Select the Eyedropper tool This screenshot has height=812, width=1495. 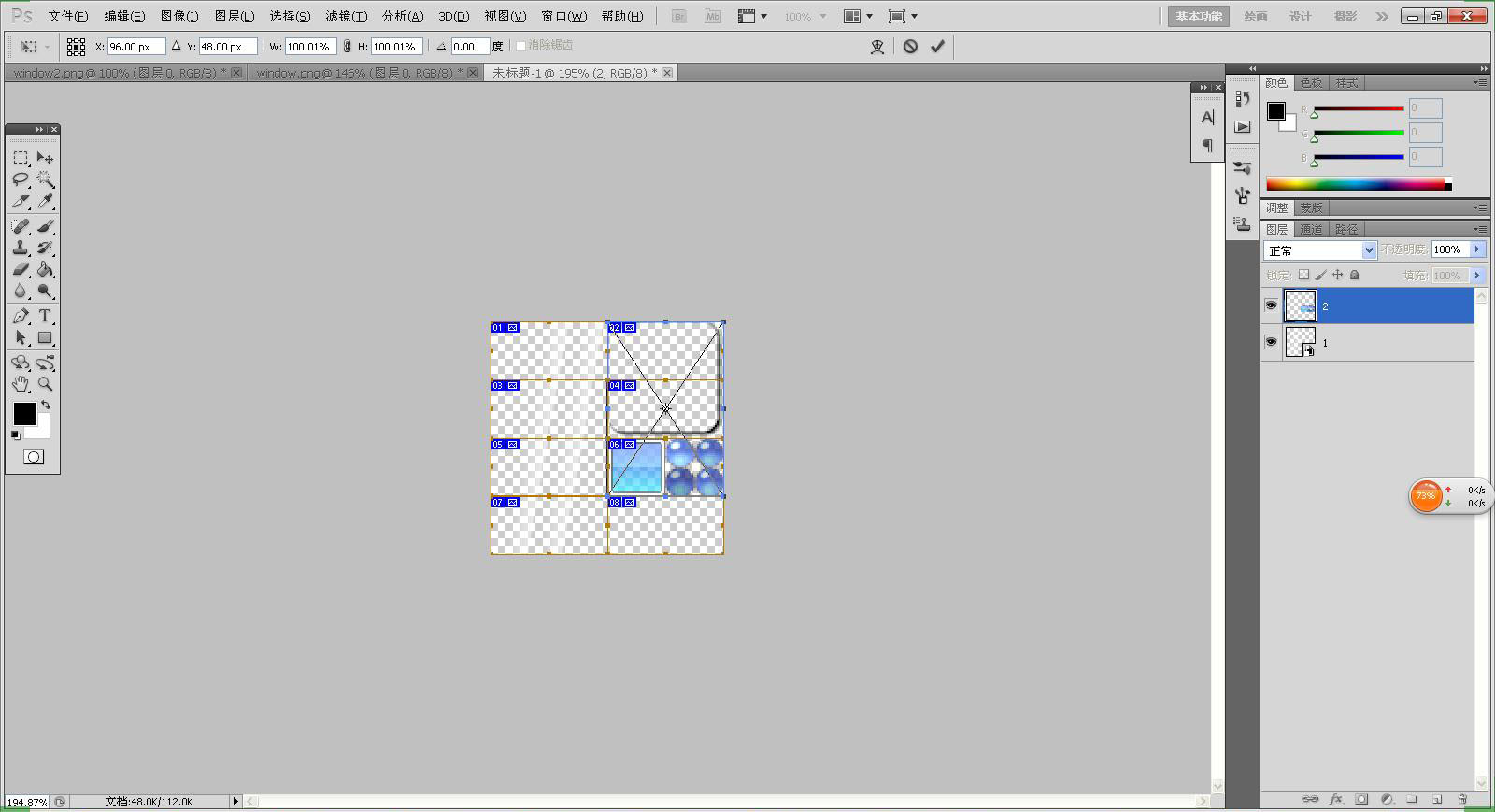(x=45, y=201)
